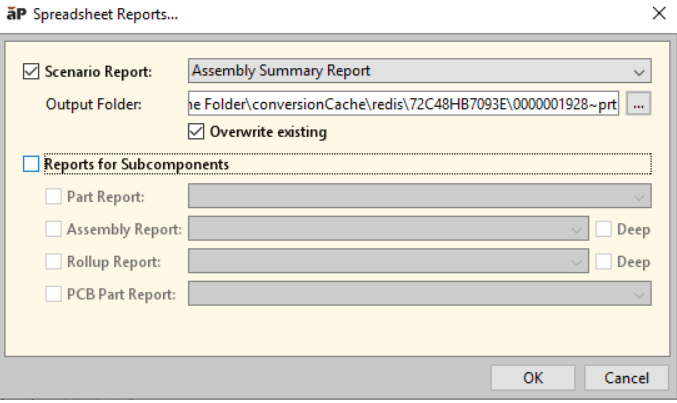Check the PCB Part Report checkbox
The width and height of the screenshot is (677, 403).
coord(54,294)
